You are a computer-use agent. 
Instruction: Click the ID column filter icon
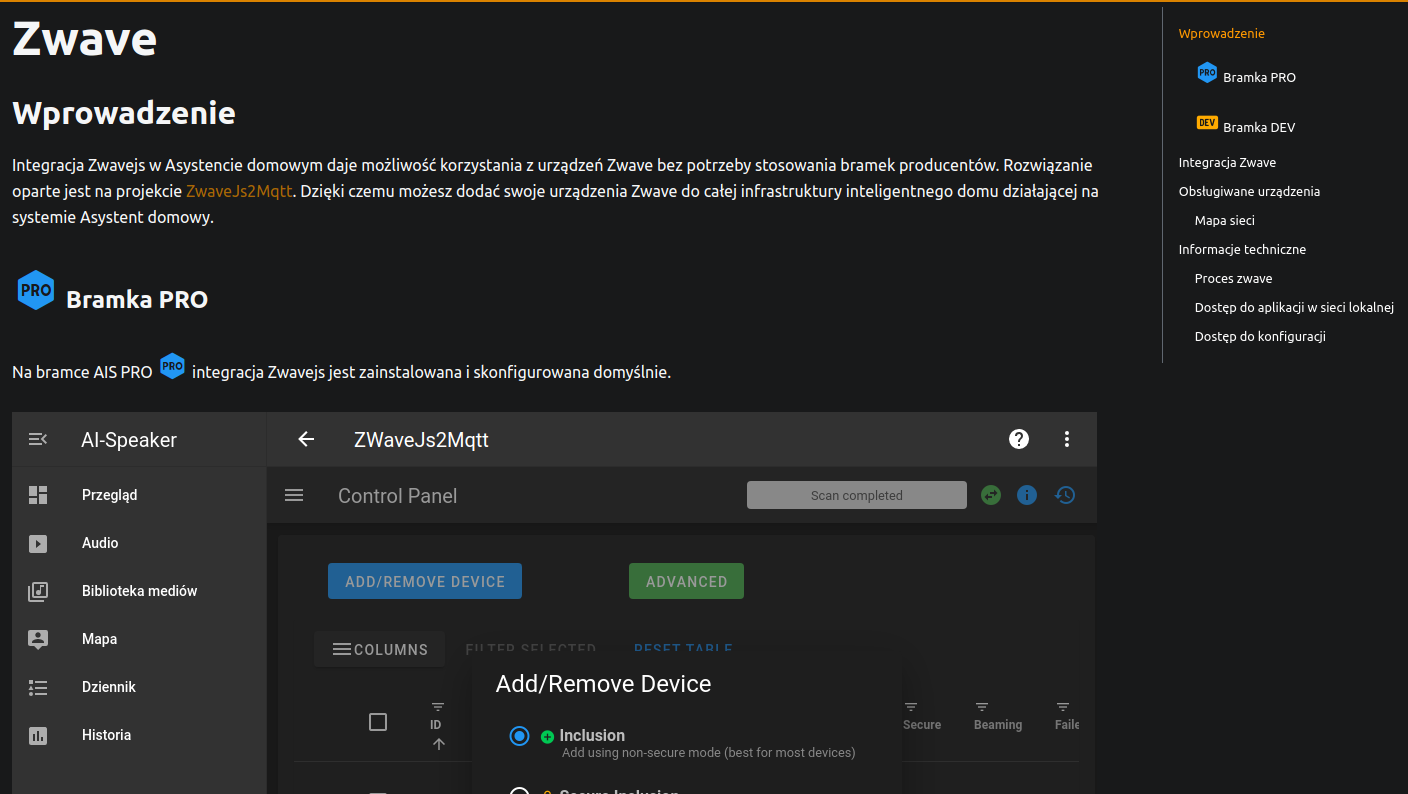click(438, 707)
